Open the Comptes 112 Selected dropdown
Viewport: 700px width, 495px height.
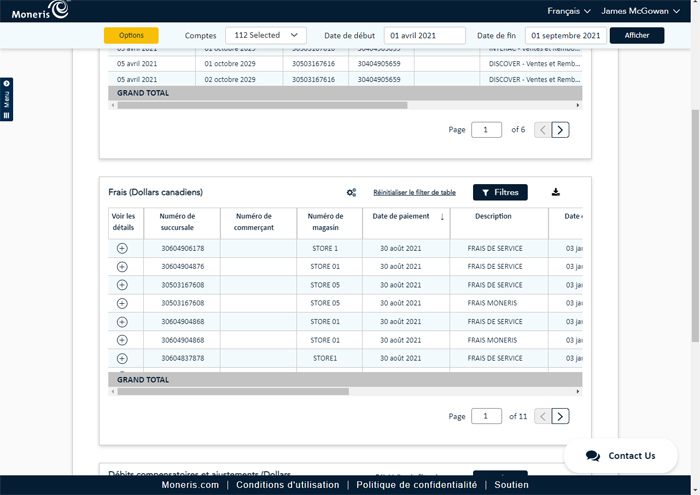(266, 35)
